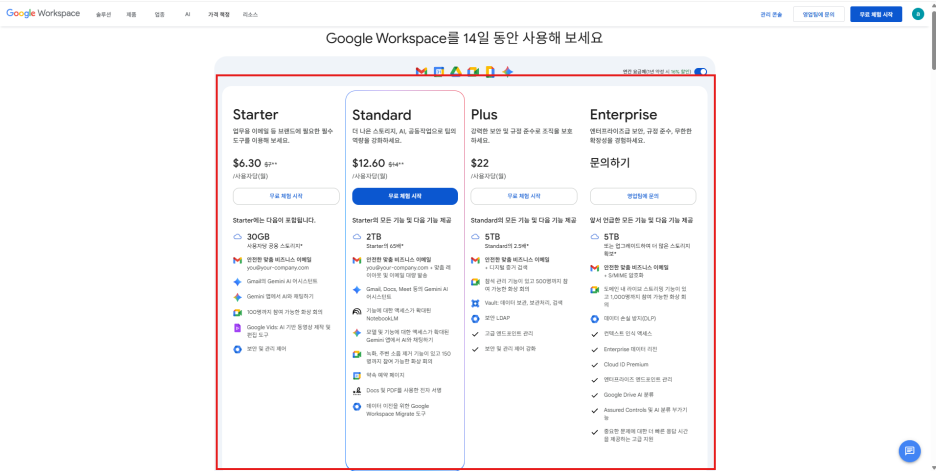Click Meet icon beside 100명까지 화상 회의
Viewport: 936px width, 471px height.
pyautogui.click(x=237, y=312)
